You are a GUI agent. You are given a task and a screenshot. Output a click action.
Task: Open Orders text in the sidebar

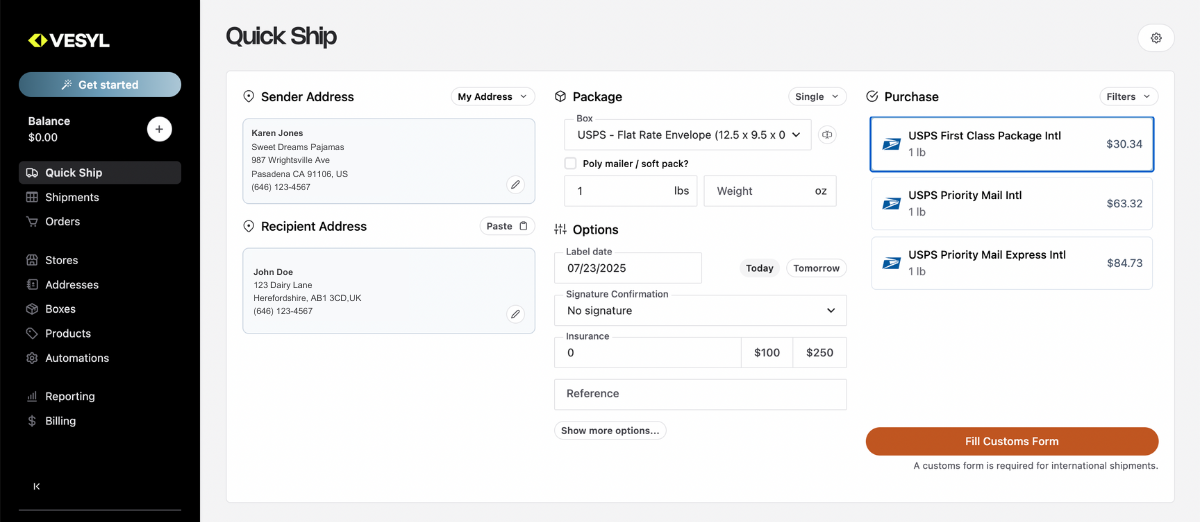(x=63, y=221)
